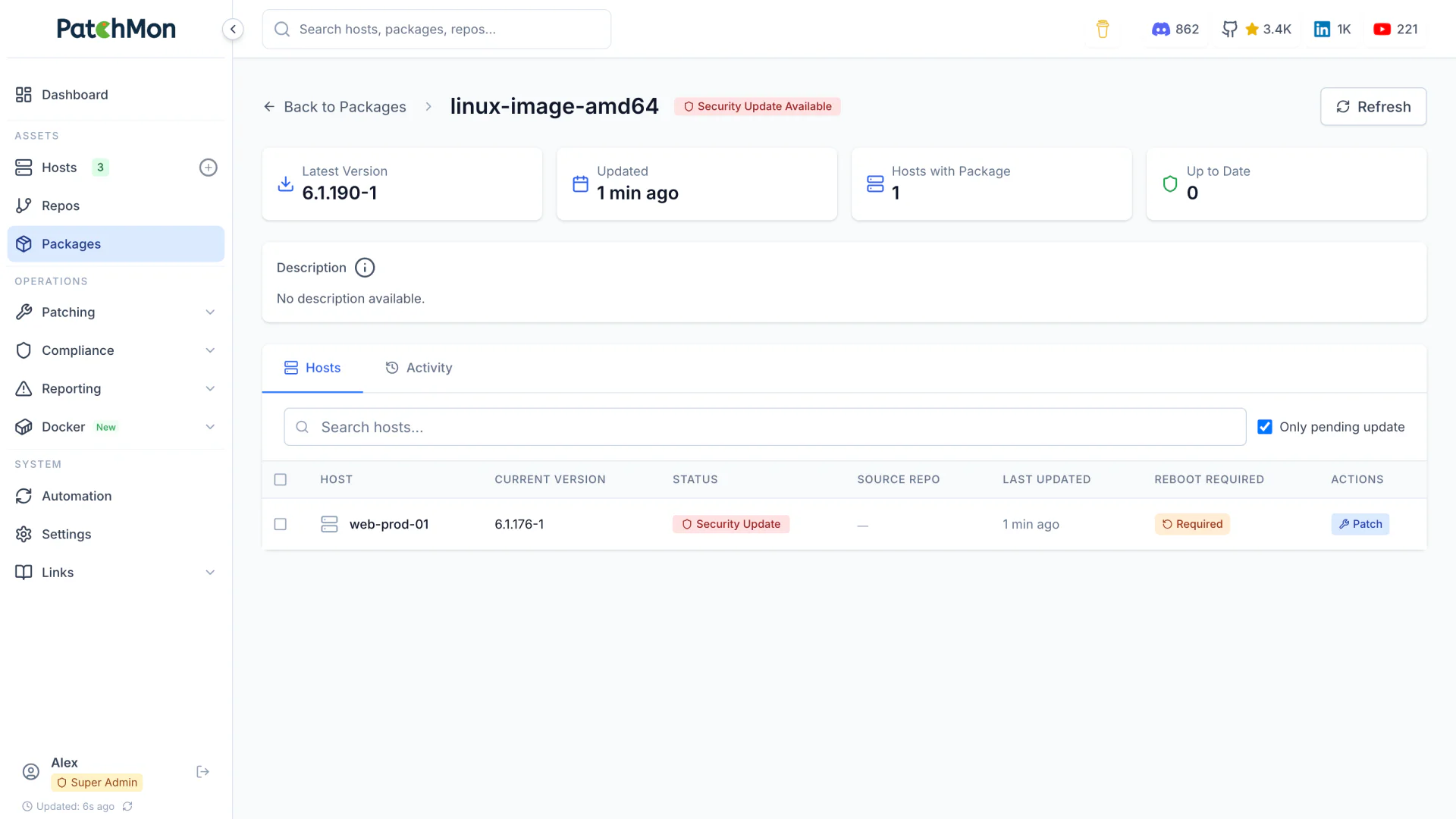Expand the Compliance menu chevron

coord(210,350)
